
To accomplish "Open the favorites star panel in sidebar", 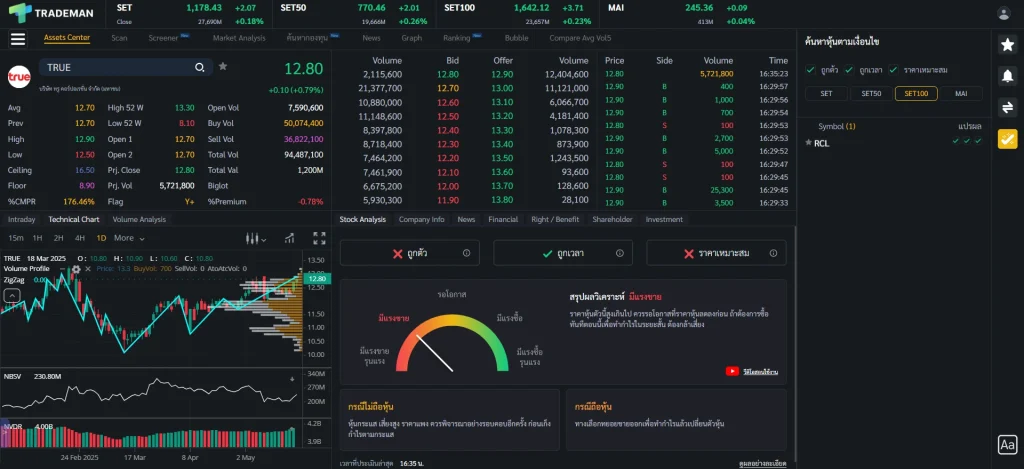I will (x=1007, y=44).
